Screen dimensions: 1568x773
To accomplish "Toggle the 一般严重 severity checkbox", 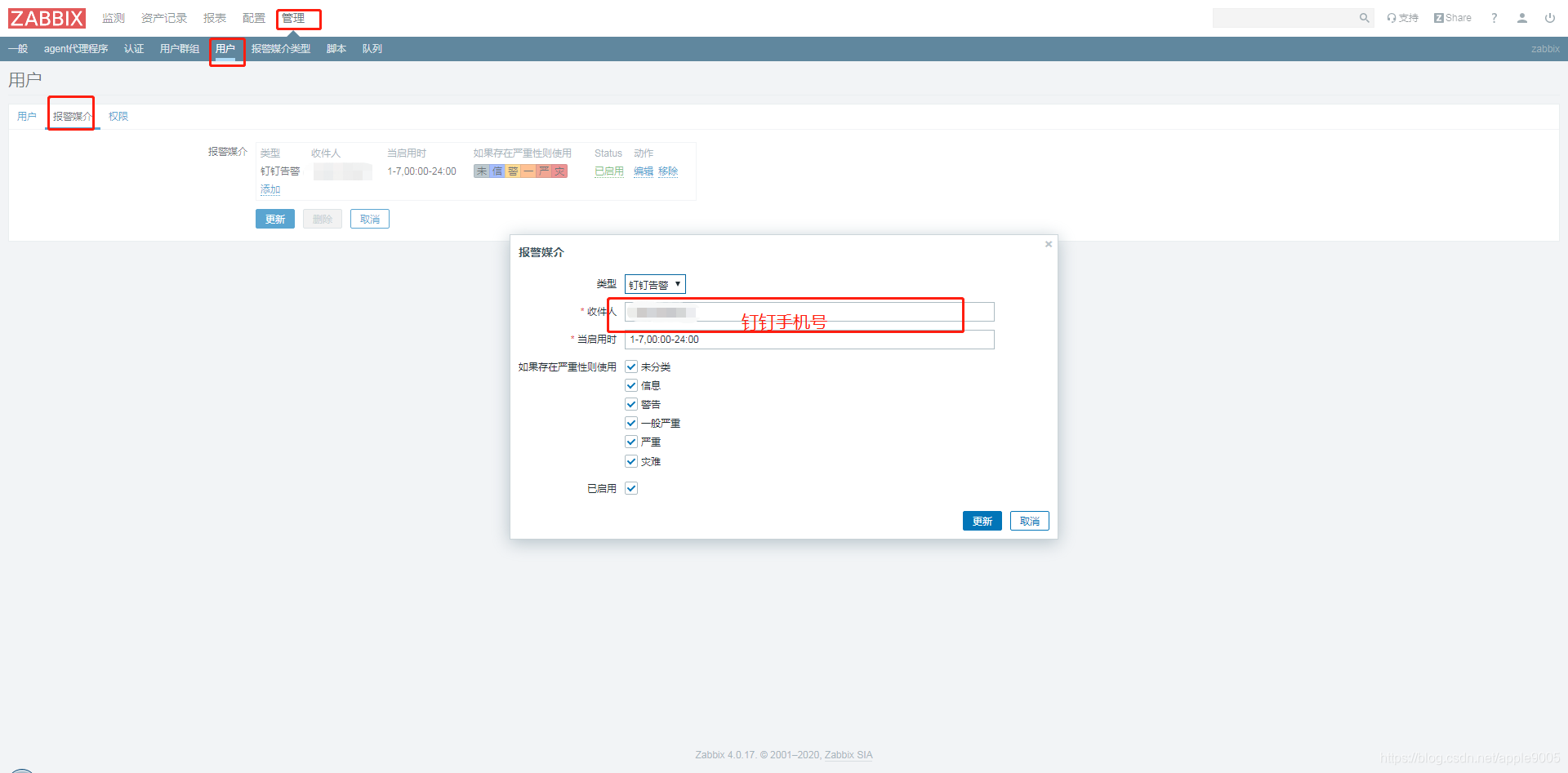I will [631, 423].
